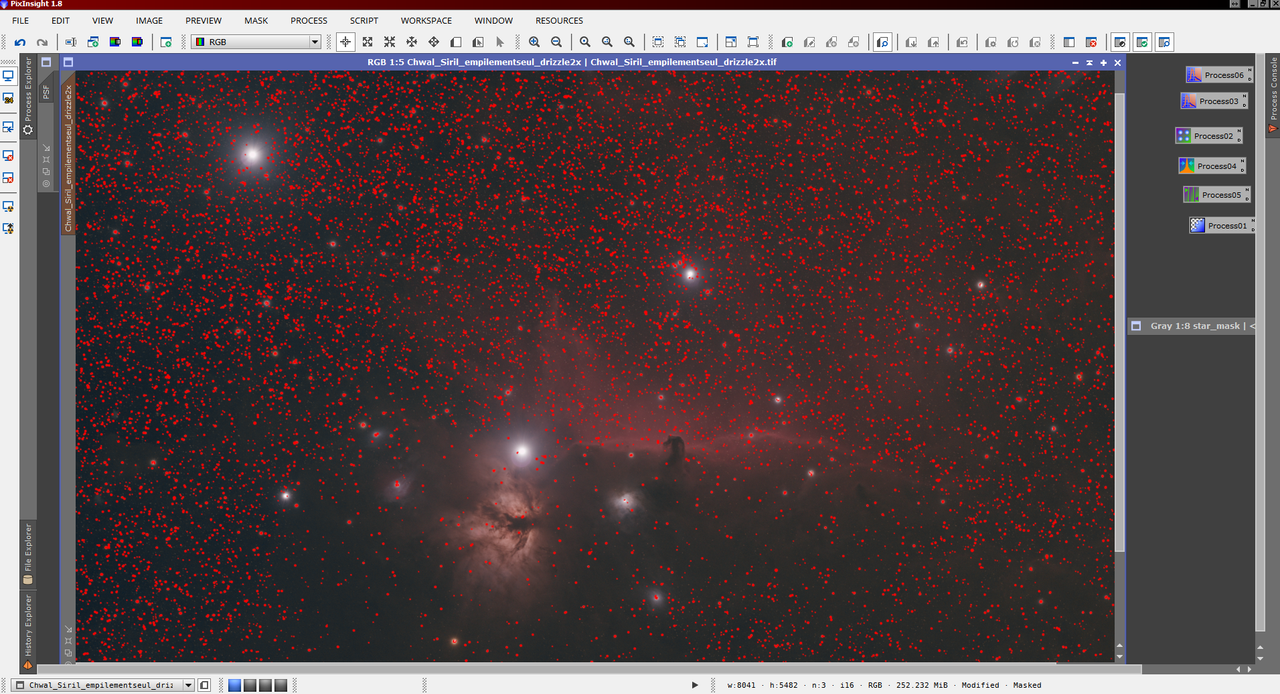
Task: Click the top monitor icon in left toolbar
Action: tap(8, 76)
